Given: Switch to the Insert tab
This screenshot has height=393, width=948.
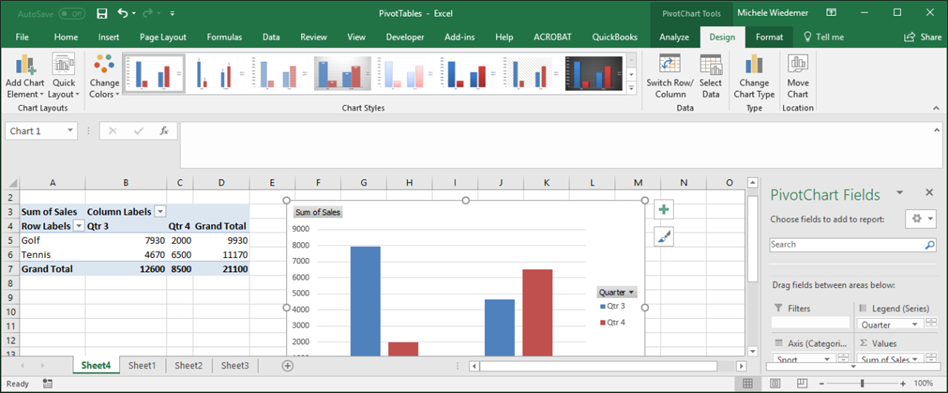Looking at the screenshot, I should point(108,37).
